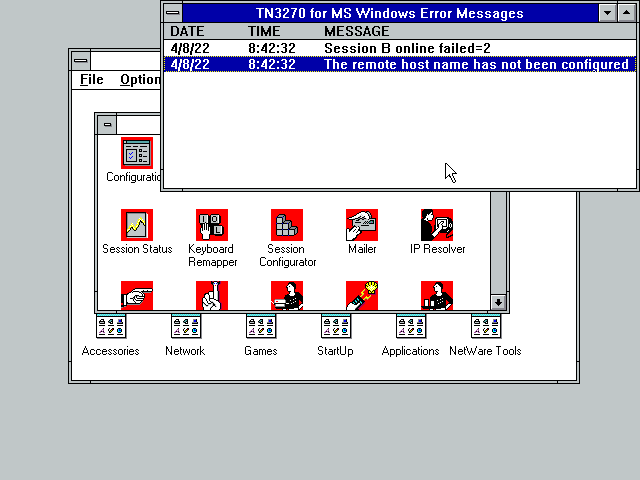Maximize the TN3270 Error Messages window
This screenshot has height=480, width=640.
point(627,13)
